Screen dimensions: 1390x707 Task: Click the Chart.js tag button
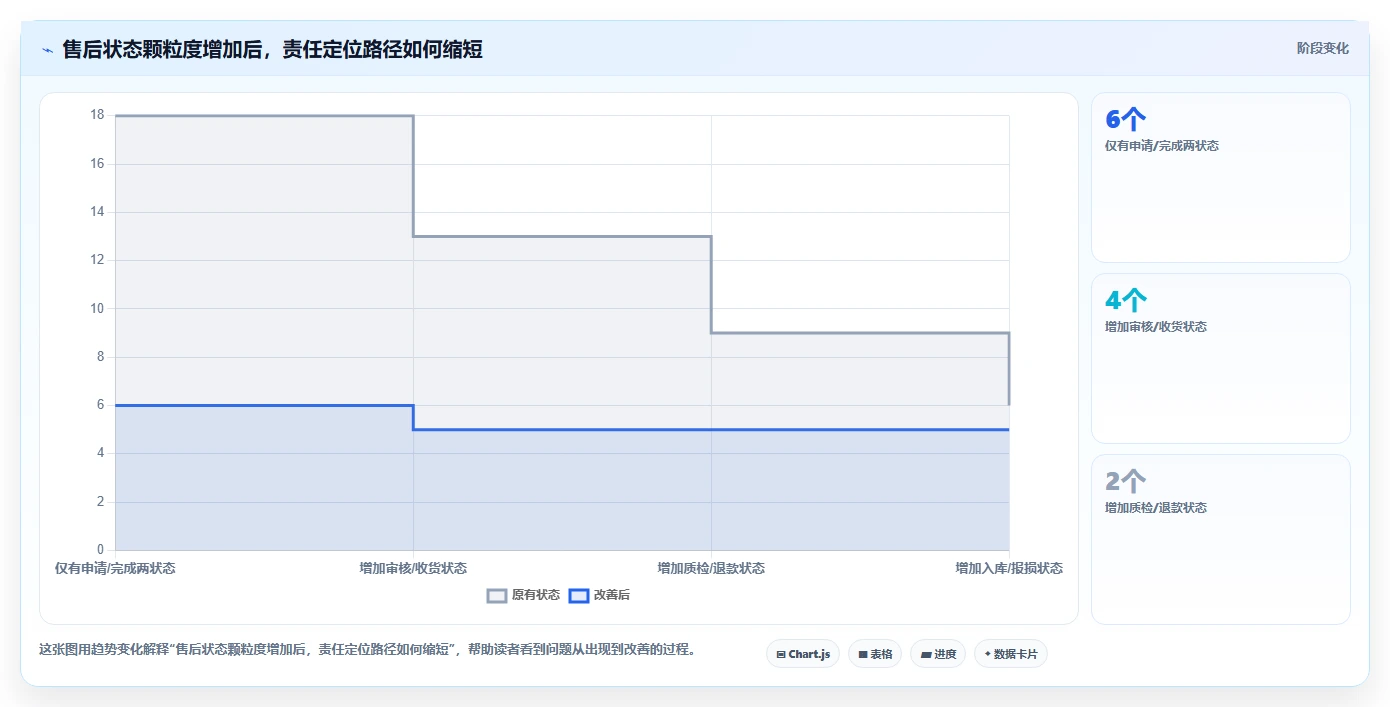(x=803, y=654)
